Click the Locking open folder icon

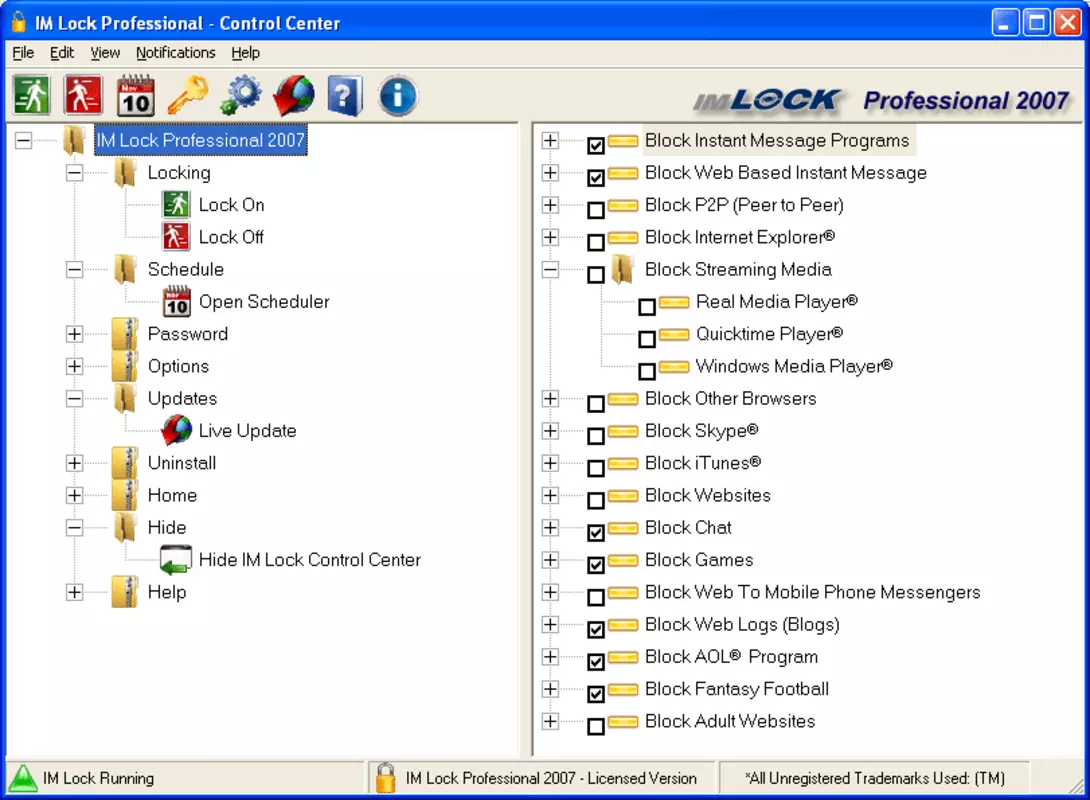(125, 172)
